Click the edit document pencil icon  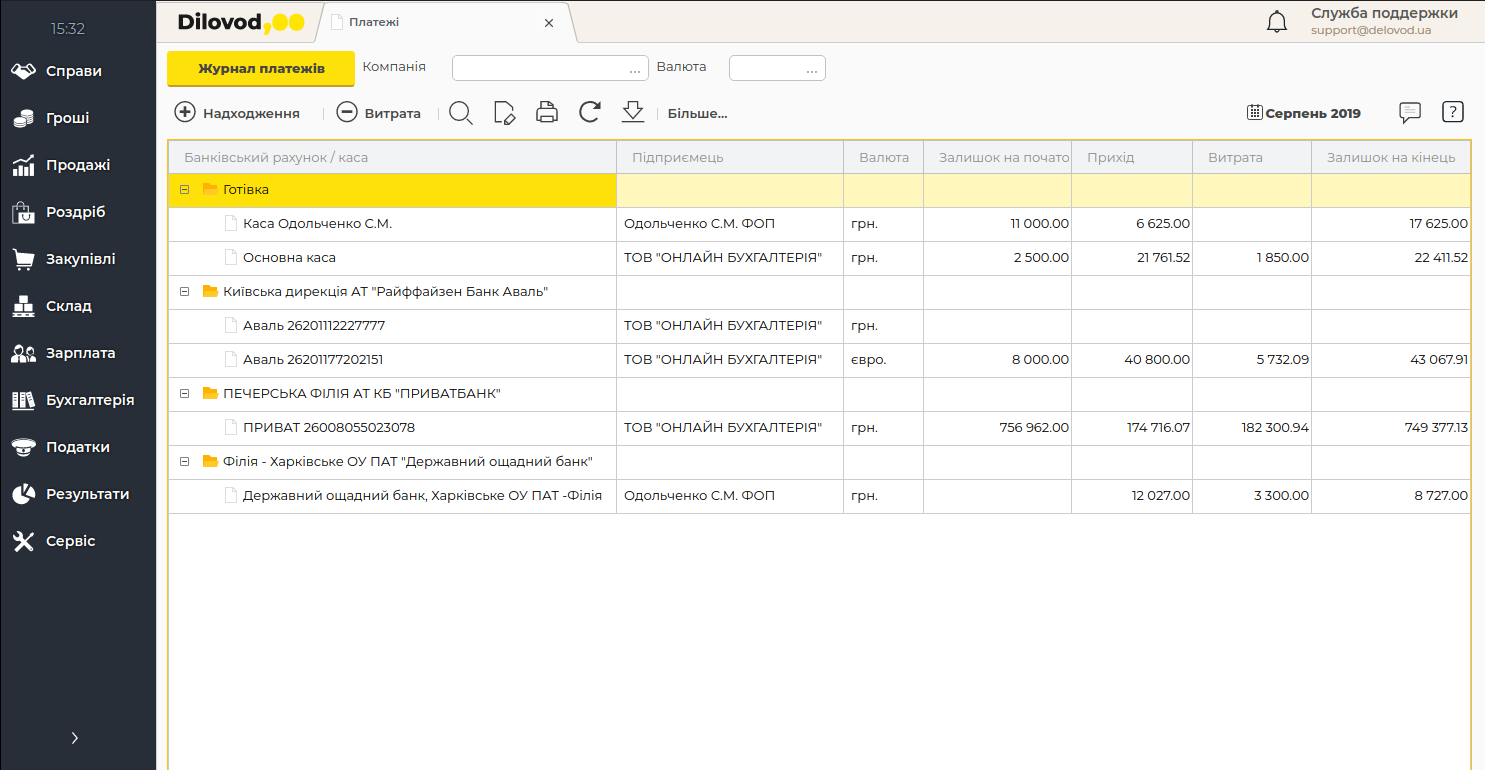505,113
